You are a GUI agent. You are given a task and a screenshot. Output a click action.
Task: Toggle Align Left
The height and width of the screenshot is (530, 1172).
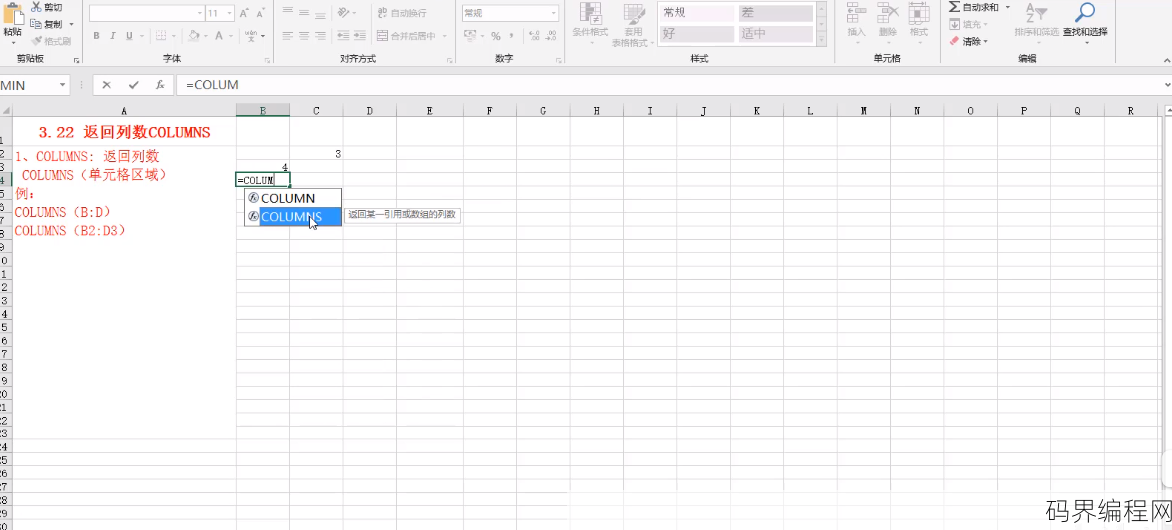(x=288, y=36)
